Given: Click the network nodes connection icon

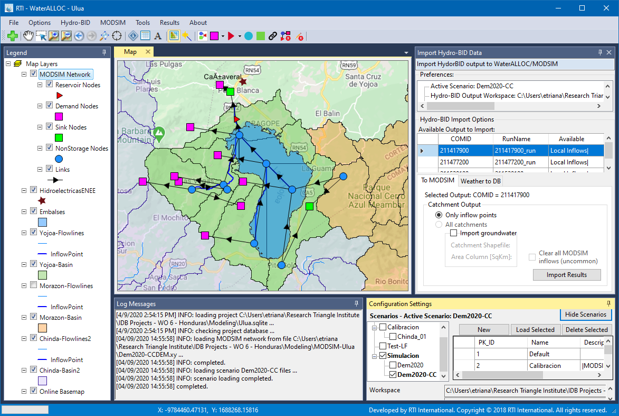Looking at the screenshot, I should click(285, 36).
